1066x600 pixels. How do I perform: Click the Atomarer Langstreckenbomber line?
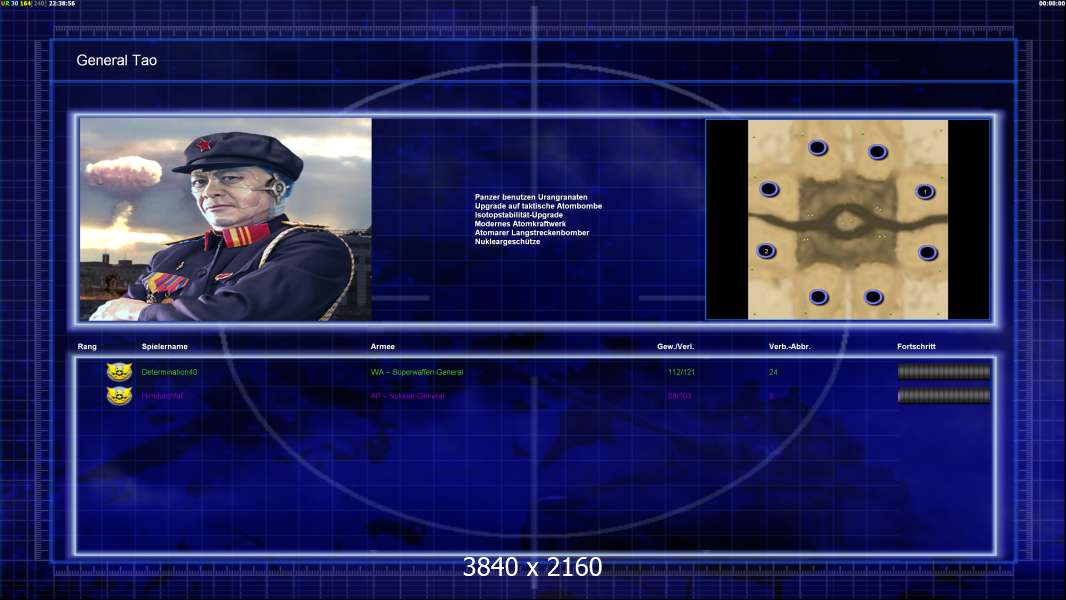coord(532,232)
